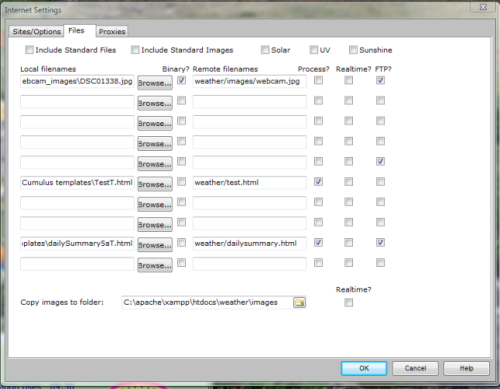Open folder browser for Copy images folder
The image size is (500, 389).
click(299, 302)
